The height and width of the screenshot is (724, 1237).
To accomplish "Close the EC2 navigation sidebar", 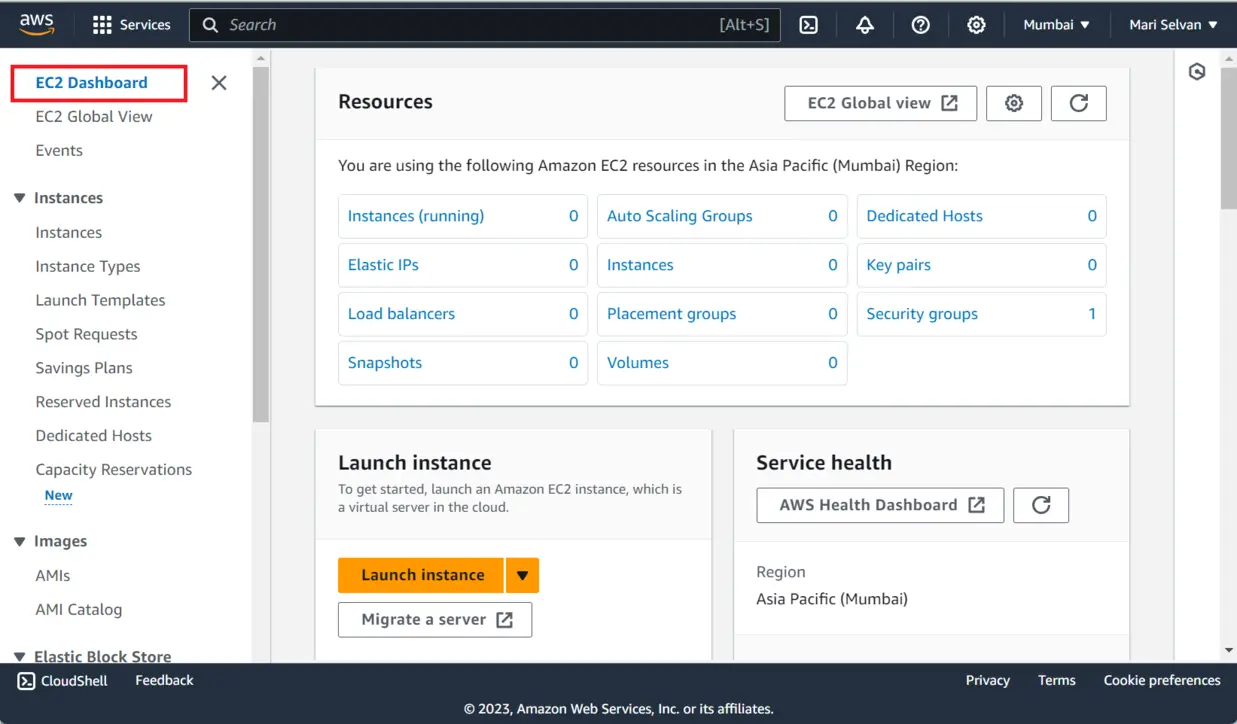I will 219,83.
